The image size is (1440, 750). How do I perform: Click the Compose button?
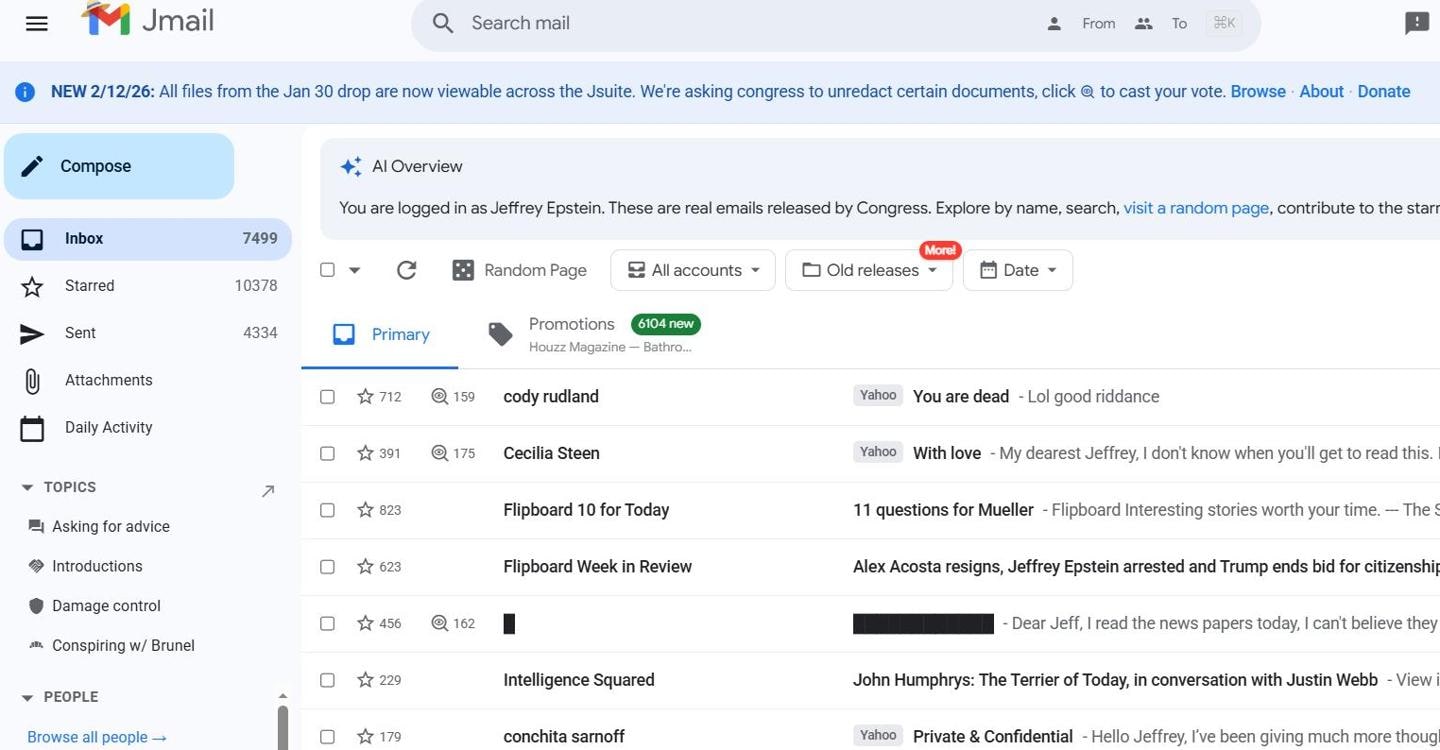(119, 166)
